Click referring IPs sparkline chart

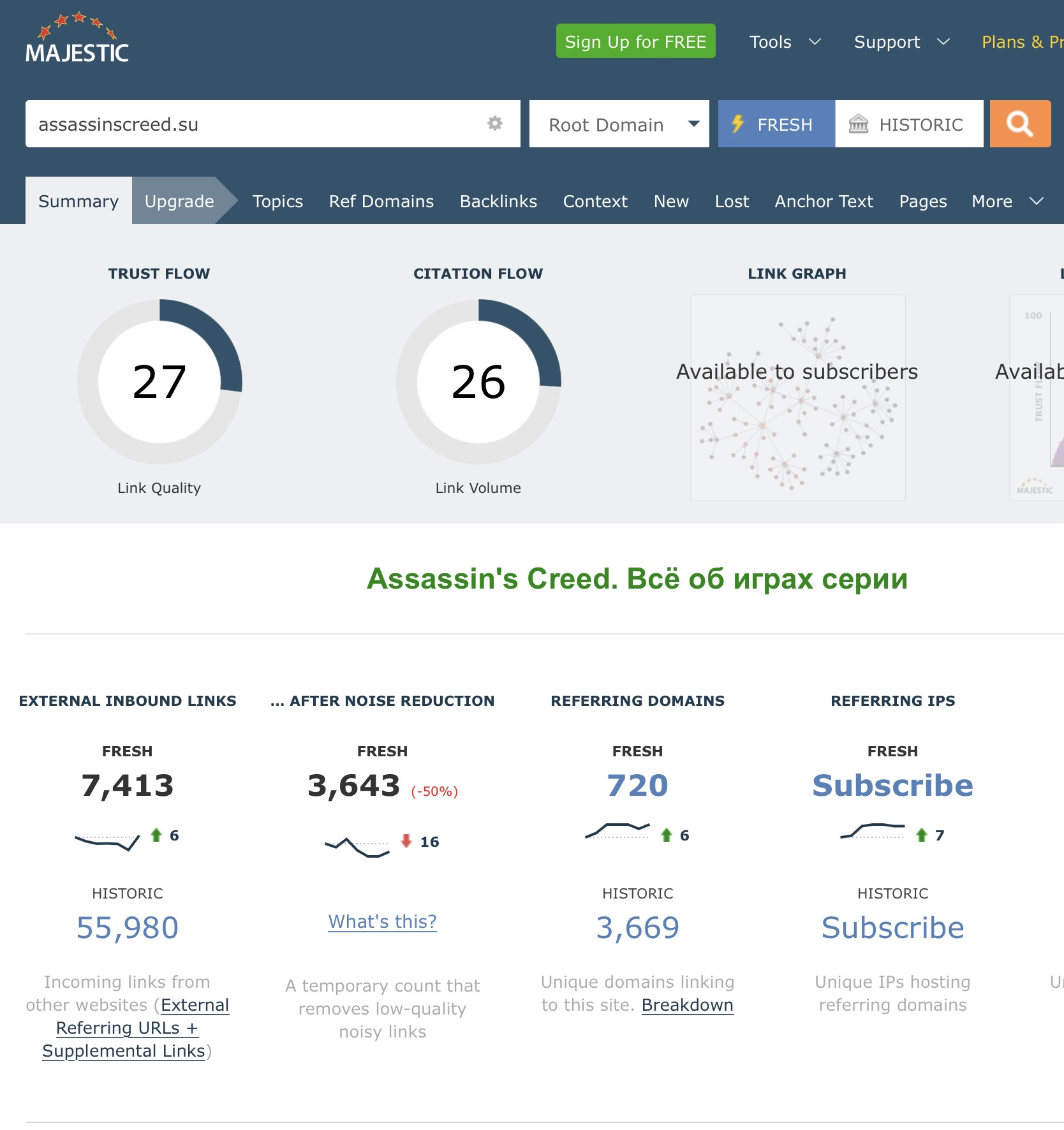click(x=873, y=831)
